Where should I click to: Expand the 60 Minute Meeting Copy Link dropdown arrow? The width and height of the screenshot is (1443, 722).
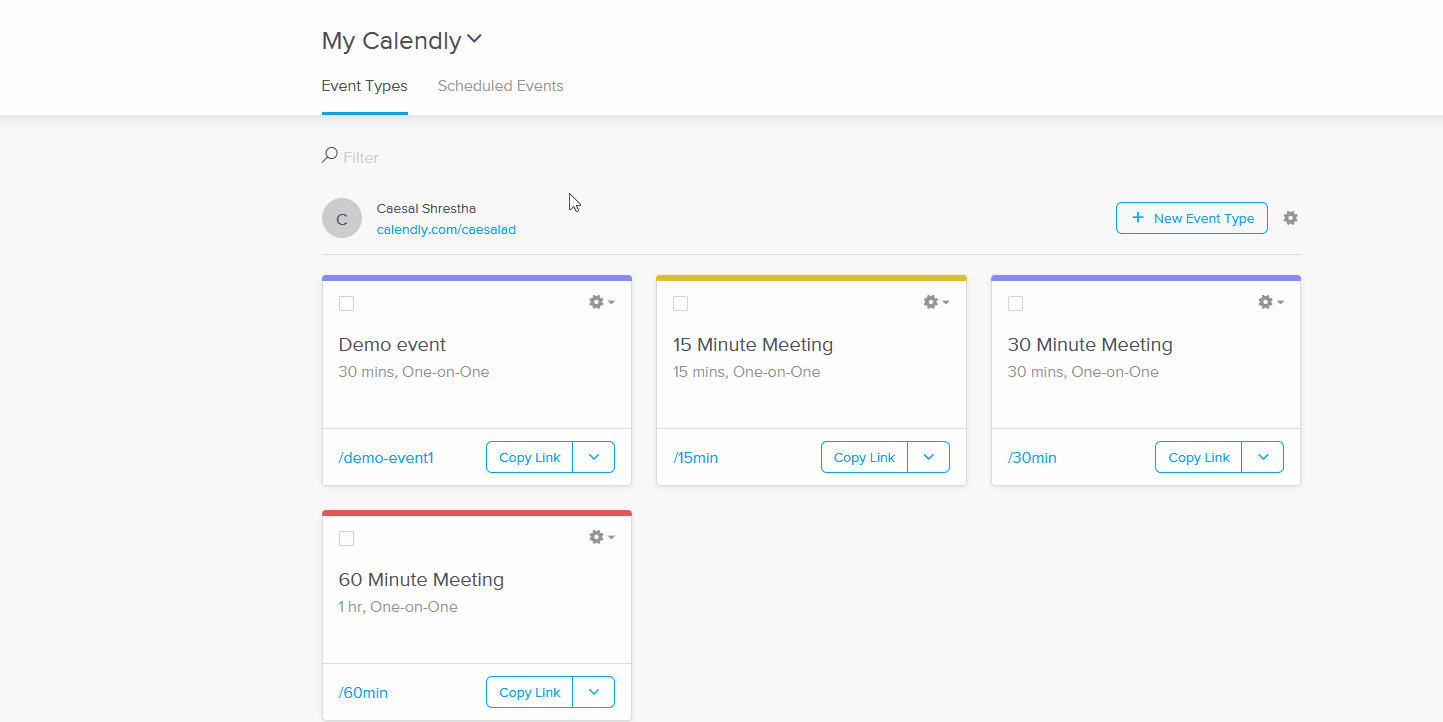click(x=594, y=692)
